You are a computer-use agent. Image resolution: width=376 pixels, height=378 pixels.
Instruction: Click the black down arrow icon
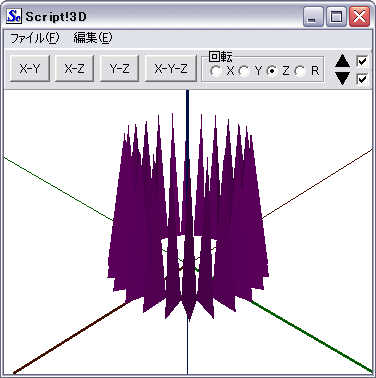point(342,78)
